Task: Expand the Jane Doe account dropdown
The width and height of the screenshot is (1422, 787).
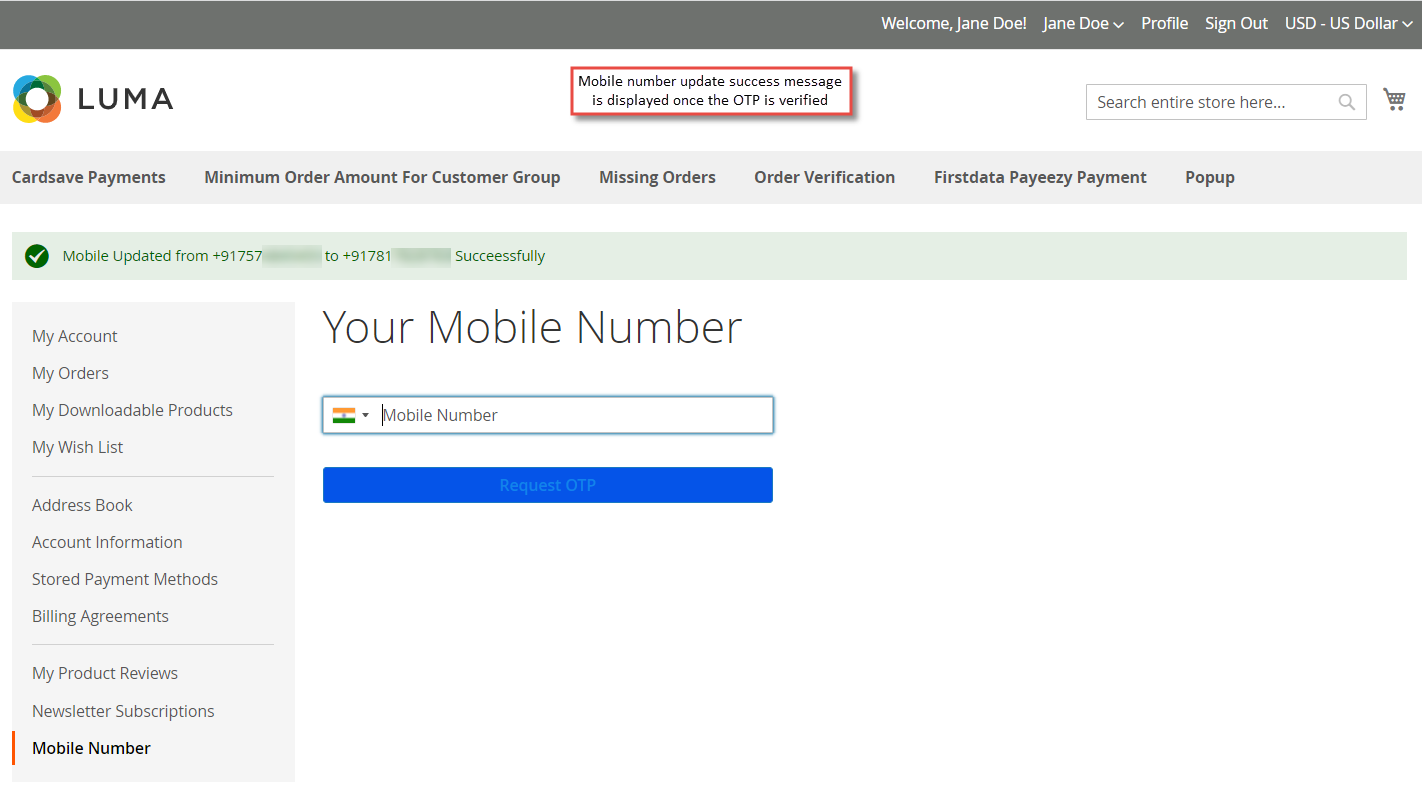Action: pyautogui.click(x=1082, y=23)
